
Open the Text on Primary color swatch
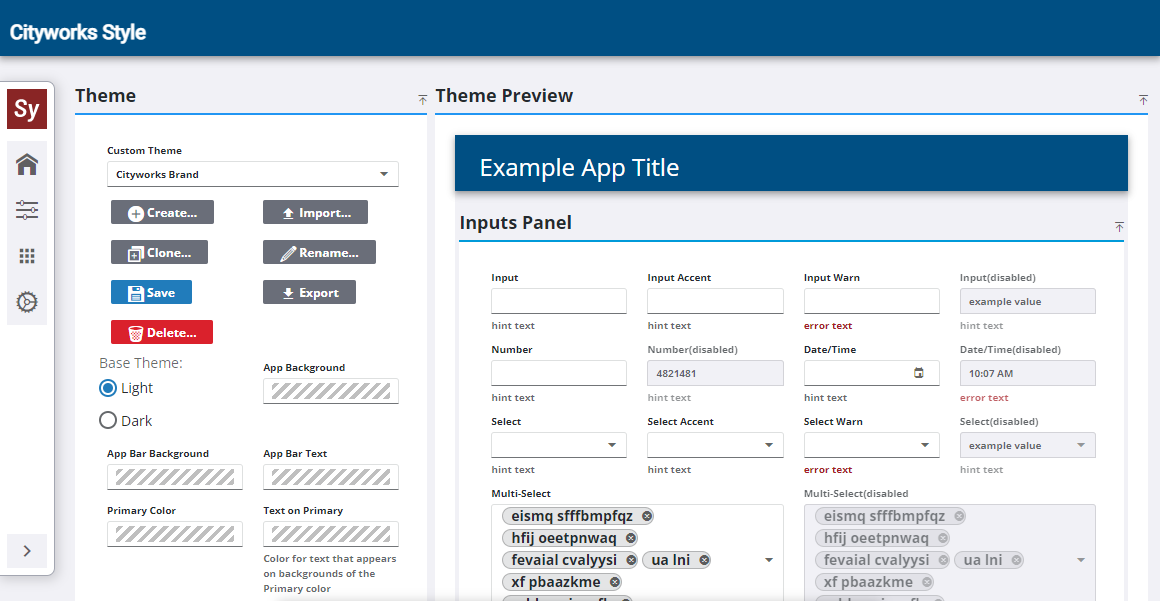(331, 534)
